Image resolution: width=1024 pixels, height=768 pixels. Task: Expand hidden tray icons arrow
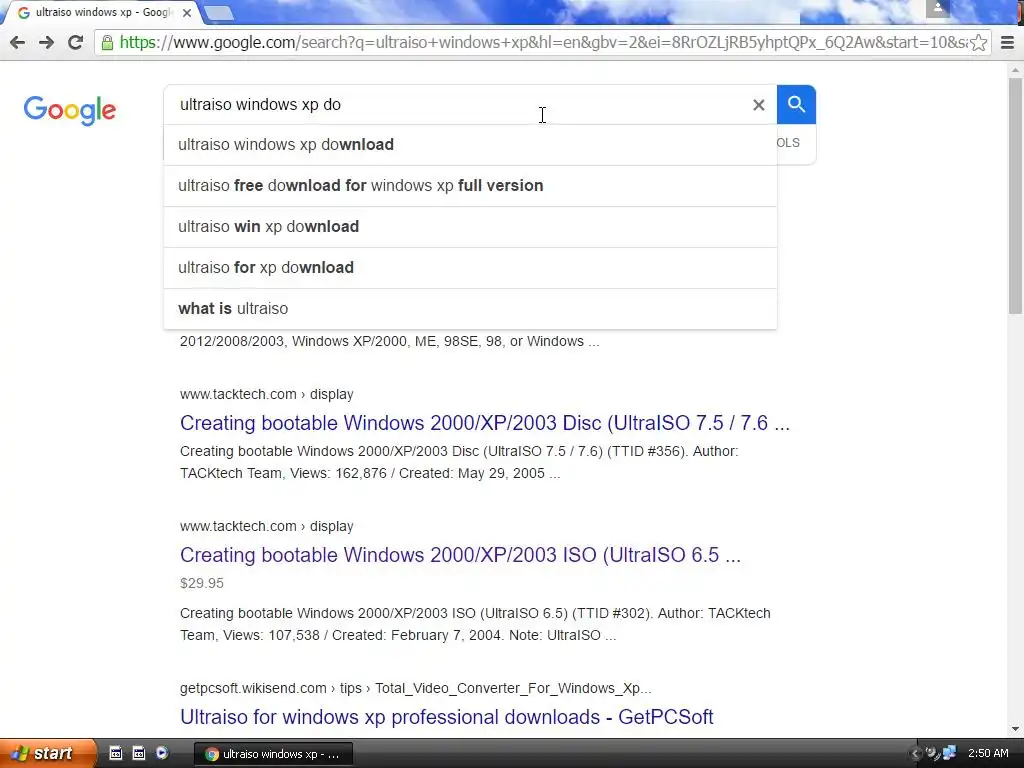click(916, 754)
